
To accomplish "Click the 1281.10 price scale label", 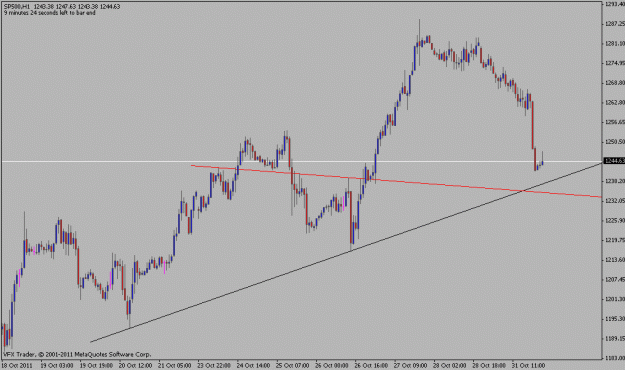I will [615, 43].
